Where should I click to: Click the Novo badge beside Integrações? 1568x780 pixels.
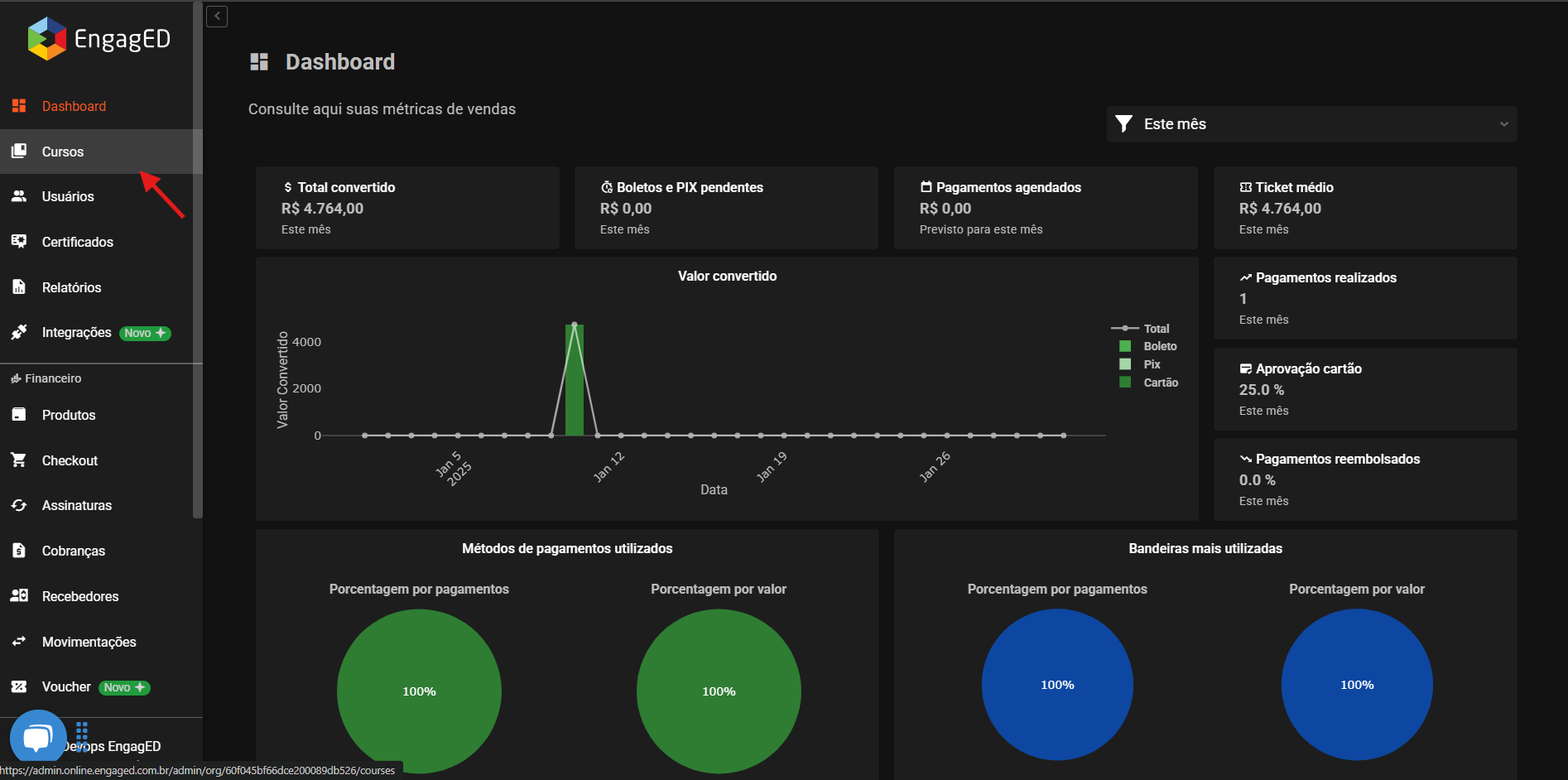tap(145, 333)
